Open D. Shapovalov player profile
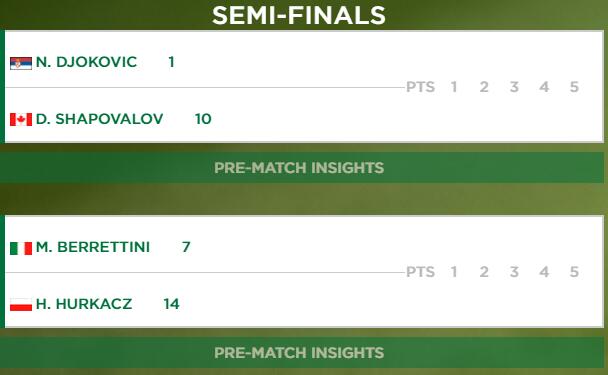608x375 pixels. [99, 119]
